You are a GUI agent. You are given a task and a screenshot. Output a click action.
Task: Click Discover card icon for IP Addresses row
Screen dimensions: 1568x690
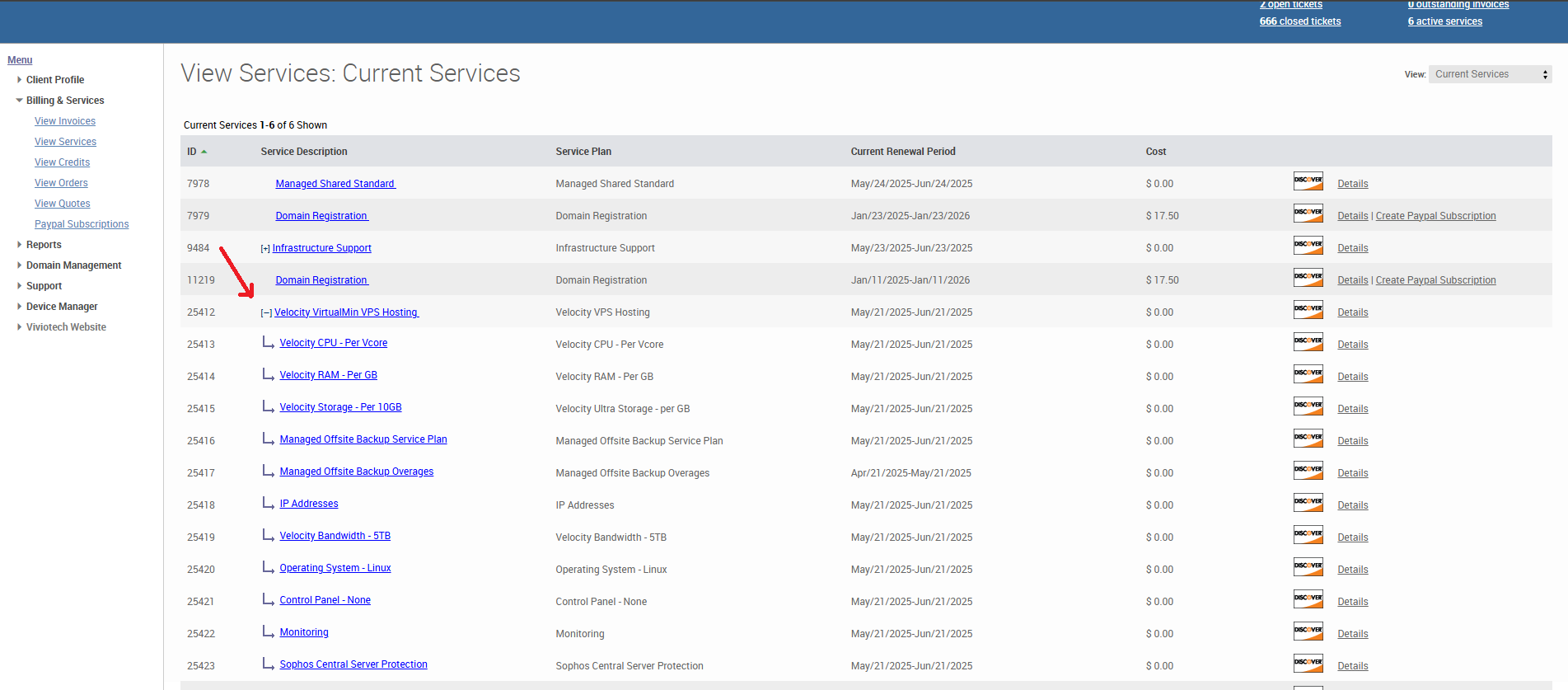pos(1308,503)
